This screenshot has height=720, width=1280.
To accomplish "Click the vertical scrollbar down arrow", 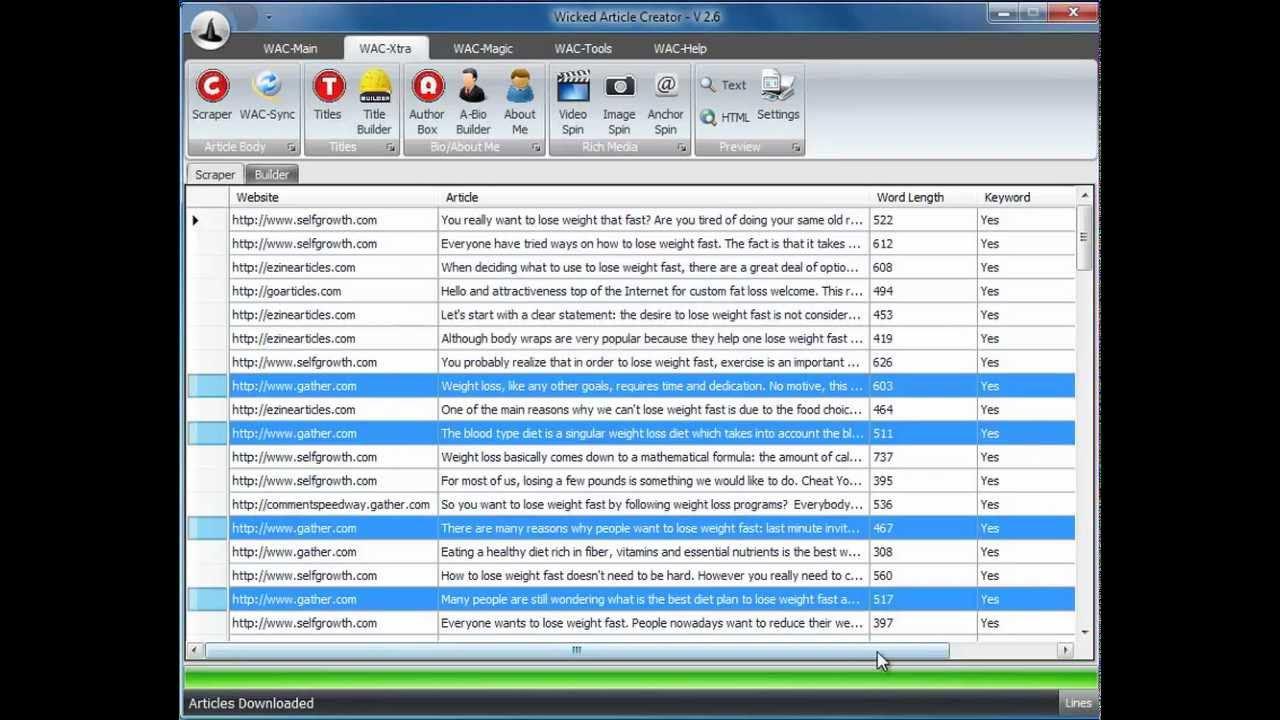I will click(x=1085, y=632).
